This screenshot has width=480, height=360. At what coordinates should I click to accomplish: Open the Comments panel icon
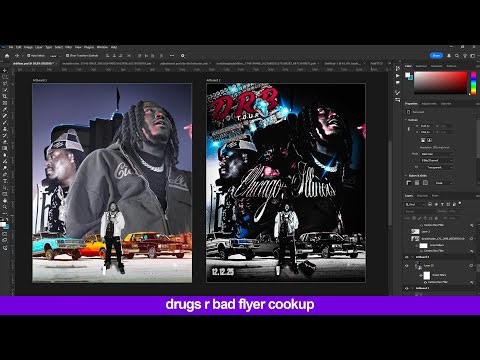(398, 82)
